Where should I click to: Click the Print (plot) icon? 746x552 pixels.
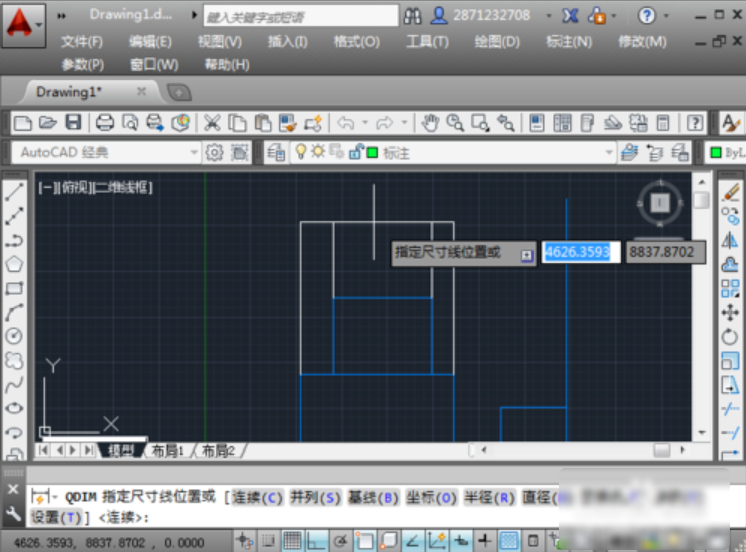(104, 123)
